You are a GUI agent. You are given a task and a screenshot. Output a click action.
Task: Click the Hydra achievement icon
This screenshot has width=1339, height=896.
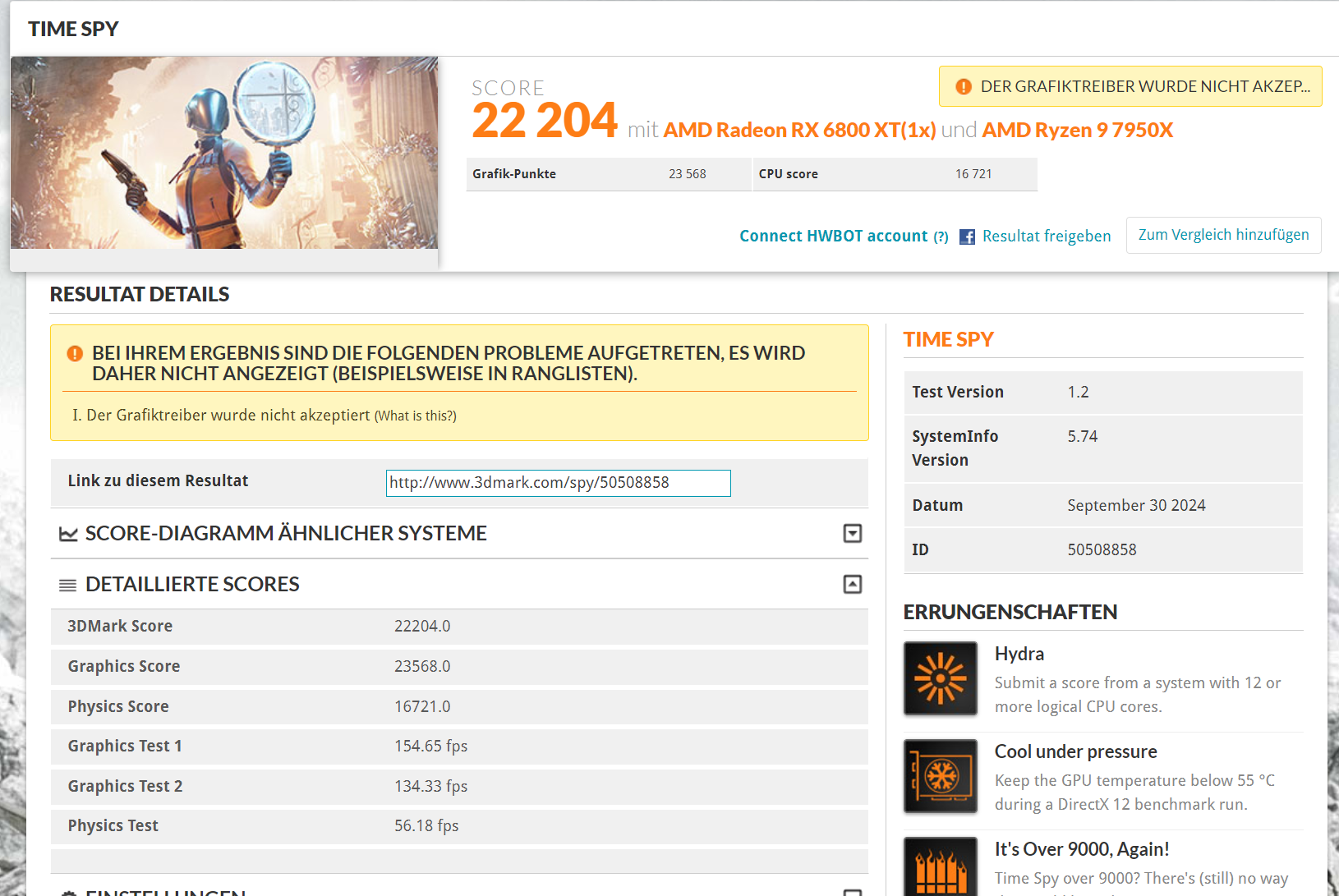941,678
